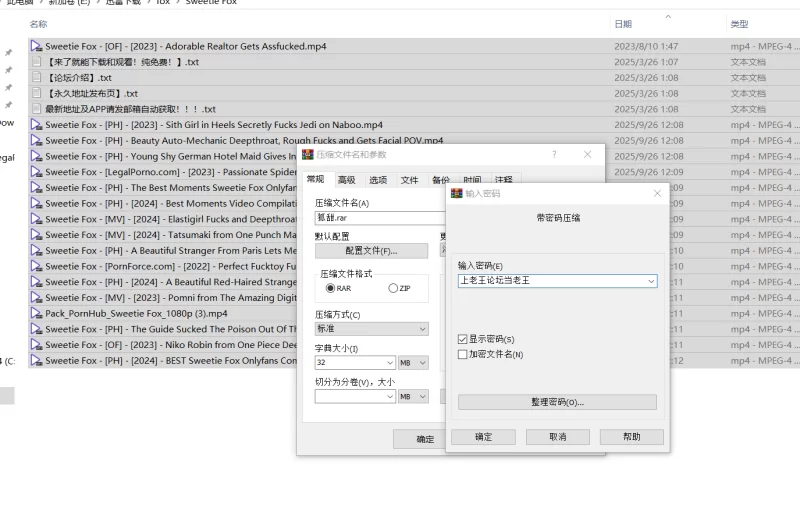Enable the 加密文件名 checkbox
The image size is (800, 518).
pyautogui.click(x=462, y=354)
